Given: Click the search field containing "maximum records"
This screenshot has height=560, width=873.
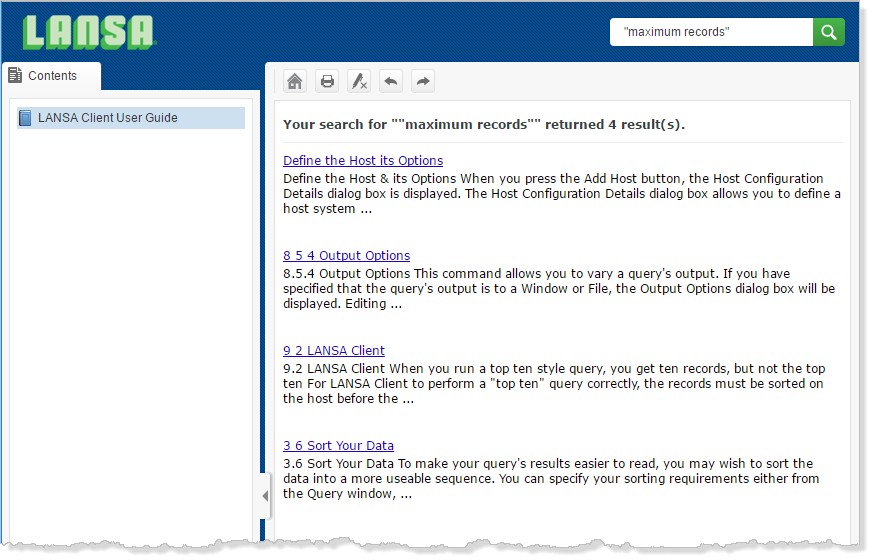Looking at the screenshot, I should coord(712,32).
